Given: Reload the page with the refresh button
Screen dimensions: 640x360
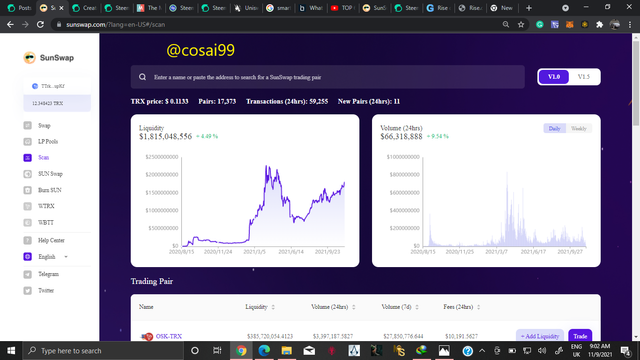Looking at the screenshot, I should click(40, 24).
